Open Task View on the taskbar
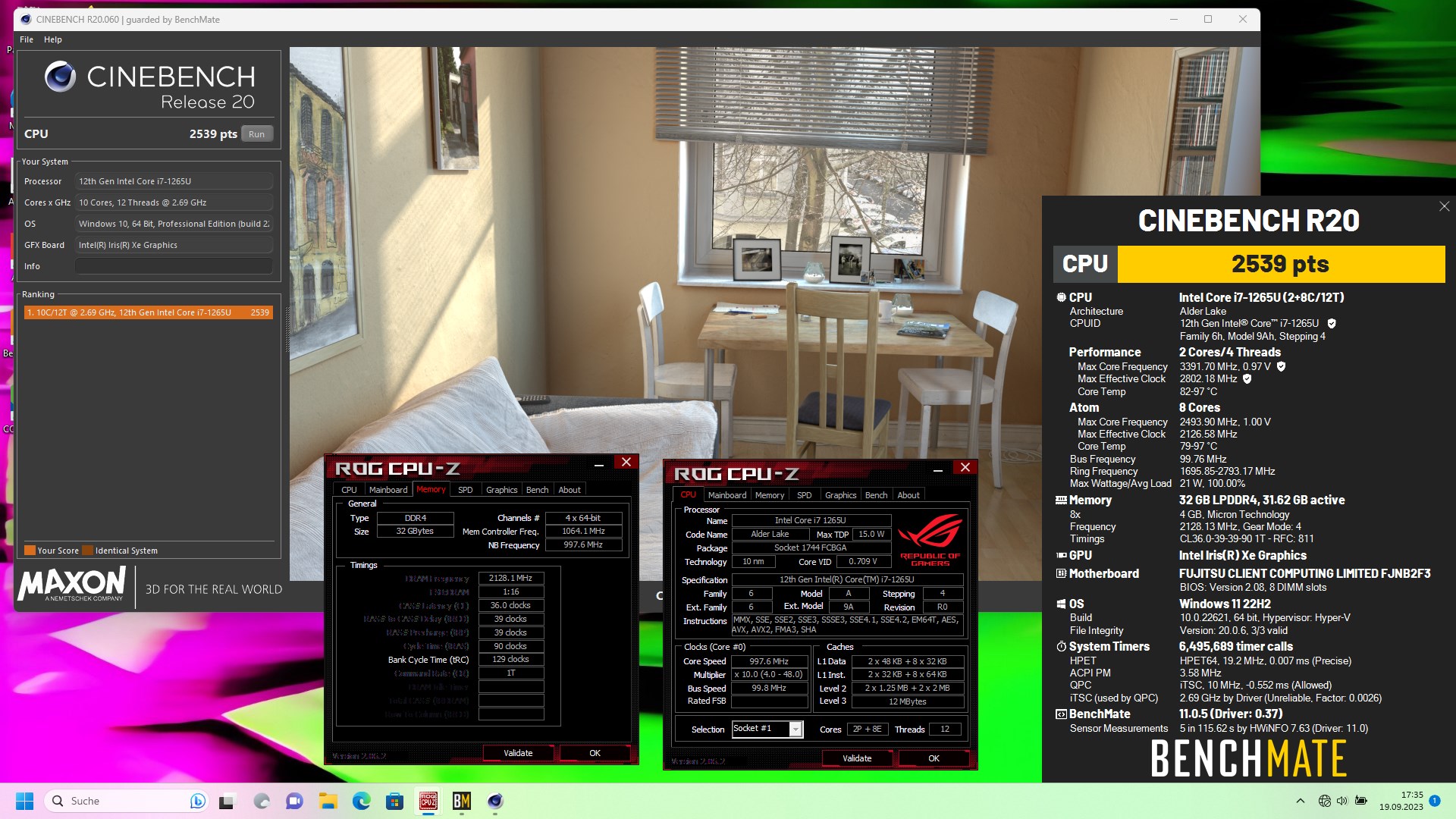 [227, 801]
